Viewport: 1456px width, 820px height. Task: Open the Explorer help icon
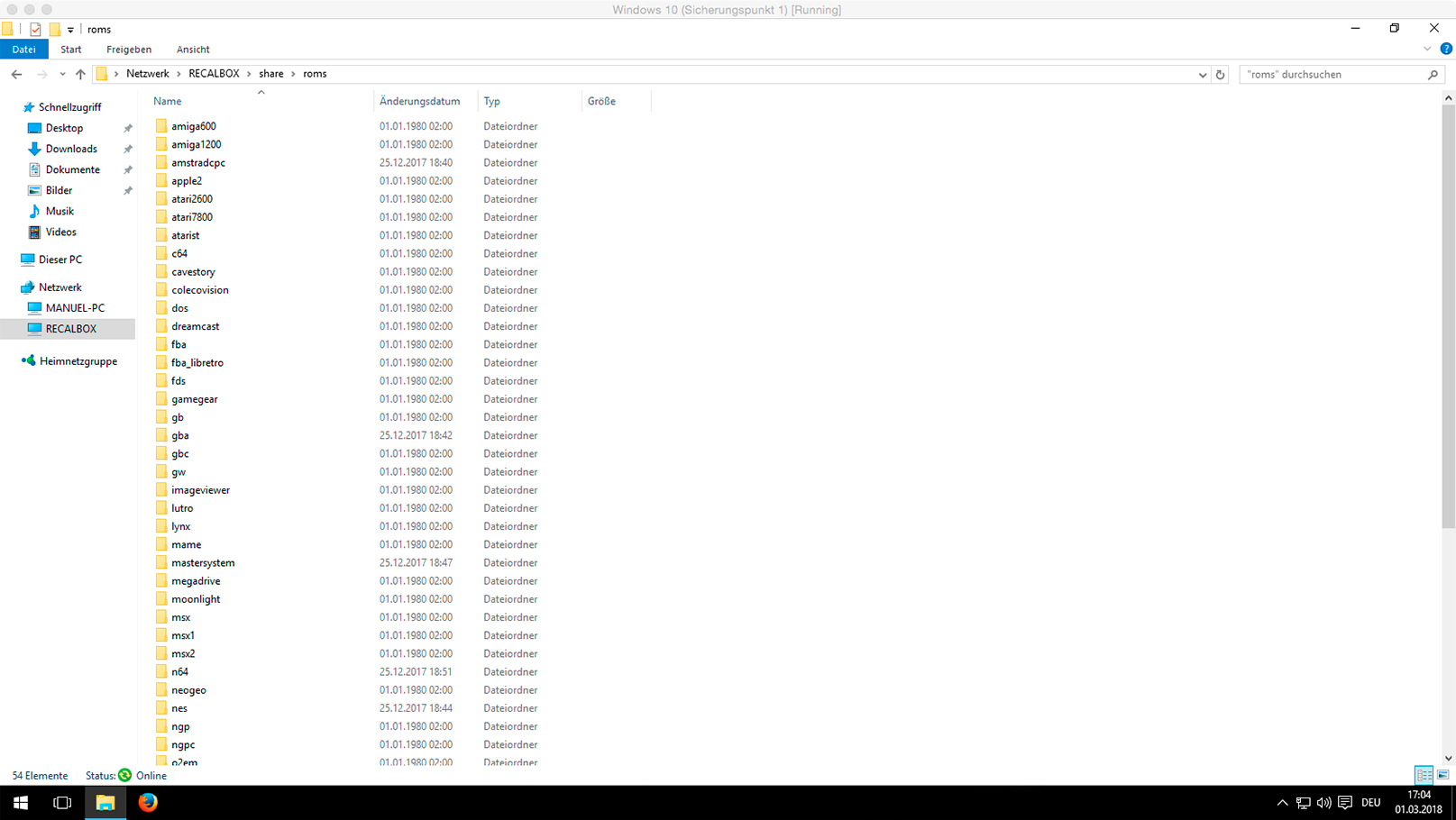click(x=1446, y=49)
